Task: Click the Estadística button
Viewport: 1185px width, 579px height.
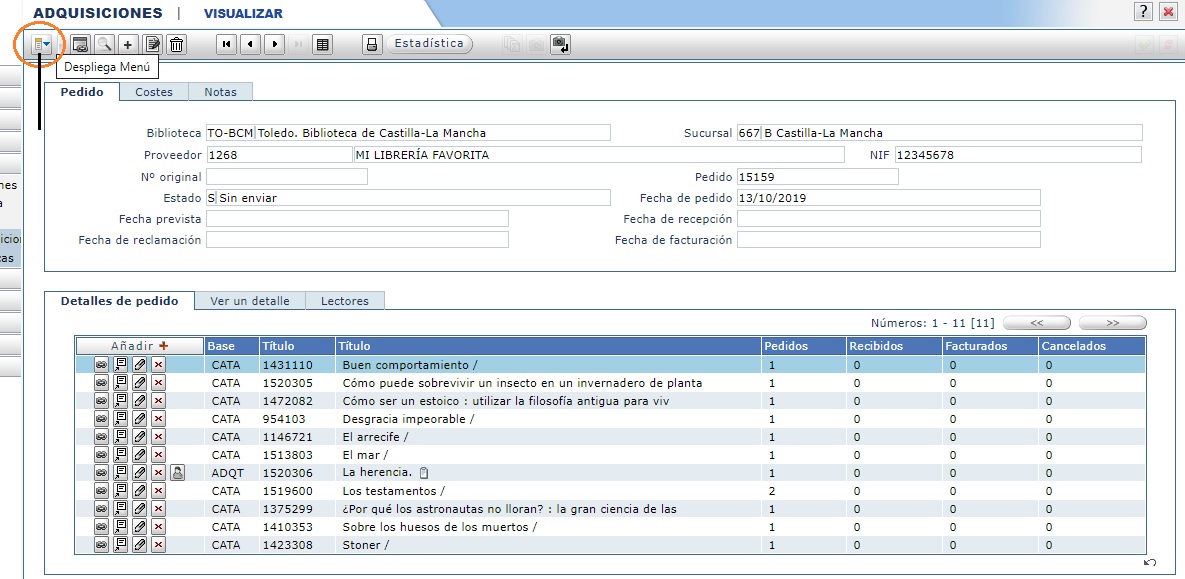Action: [429, 44]
